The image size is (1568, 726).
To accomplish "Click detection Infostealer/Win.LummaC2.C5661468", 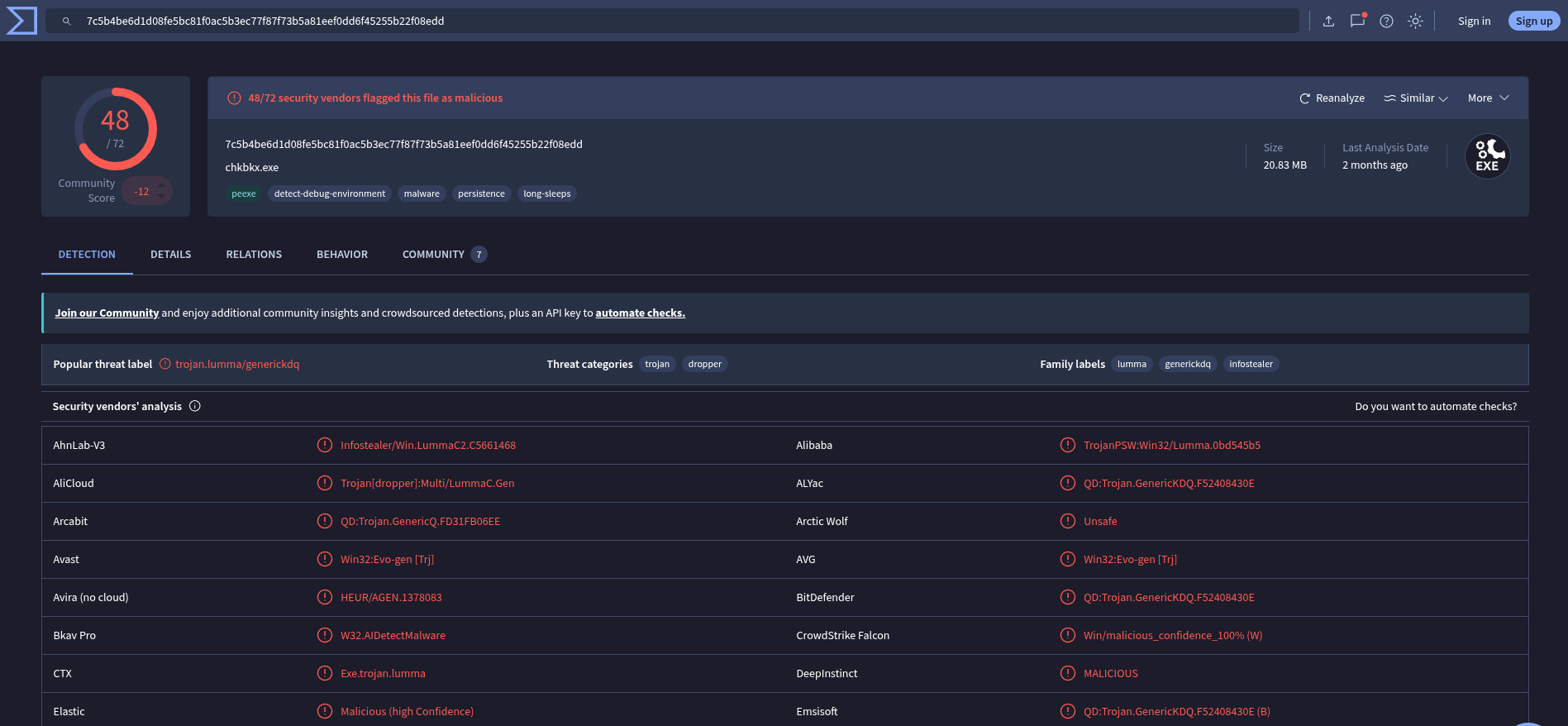I will (x=428, y=446).
